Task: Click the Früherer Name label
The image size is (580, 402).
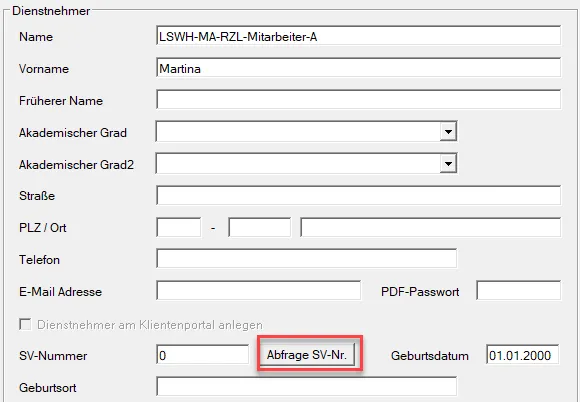Action: click(61, 101)
